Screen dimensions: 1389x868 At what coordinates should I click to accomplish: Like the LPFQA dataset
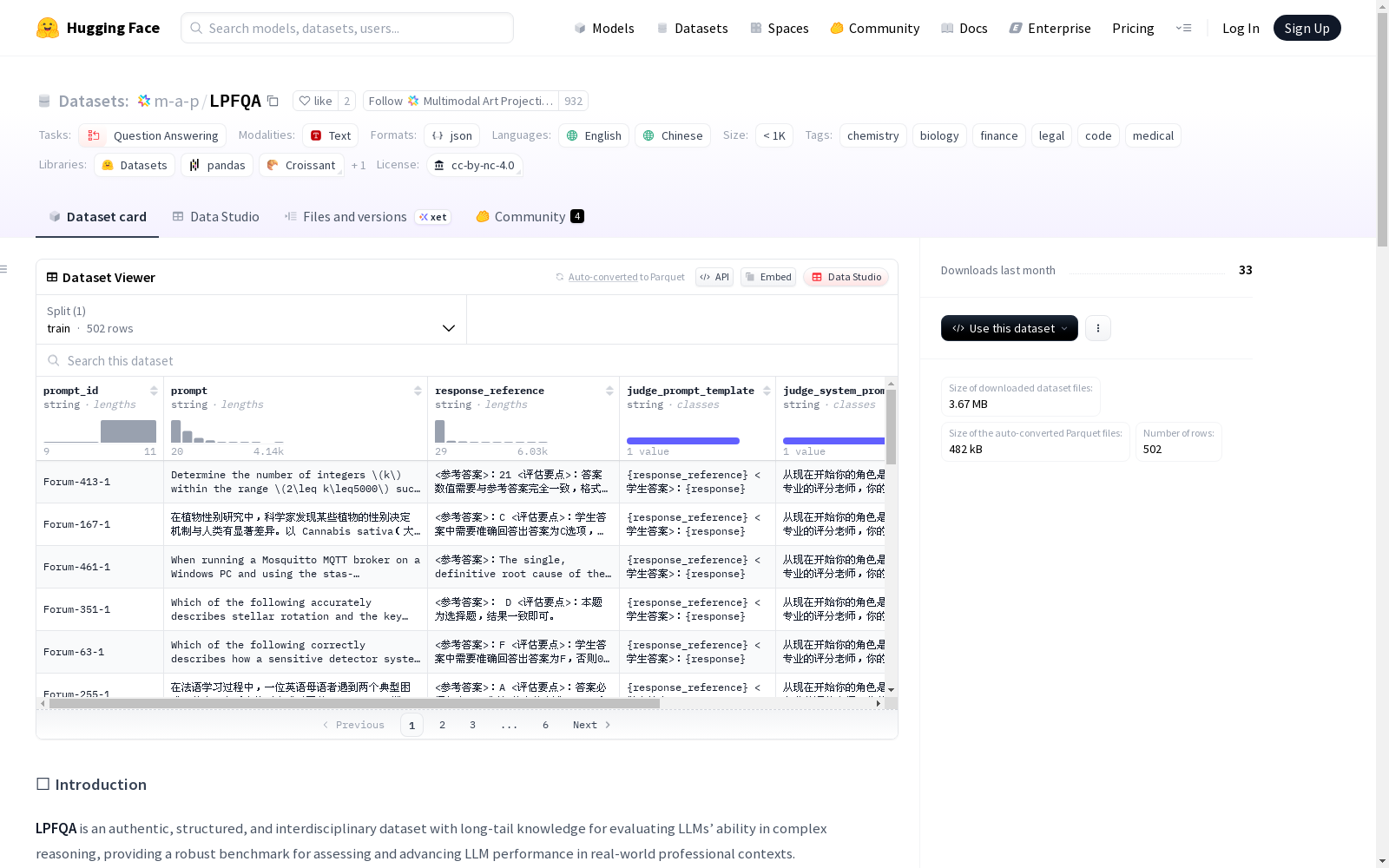click(x=315, y=101)
